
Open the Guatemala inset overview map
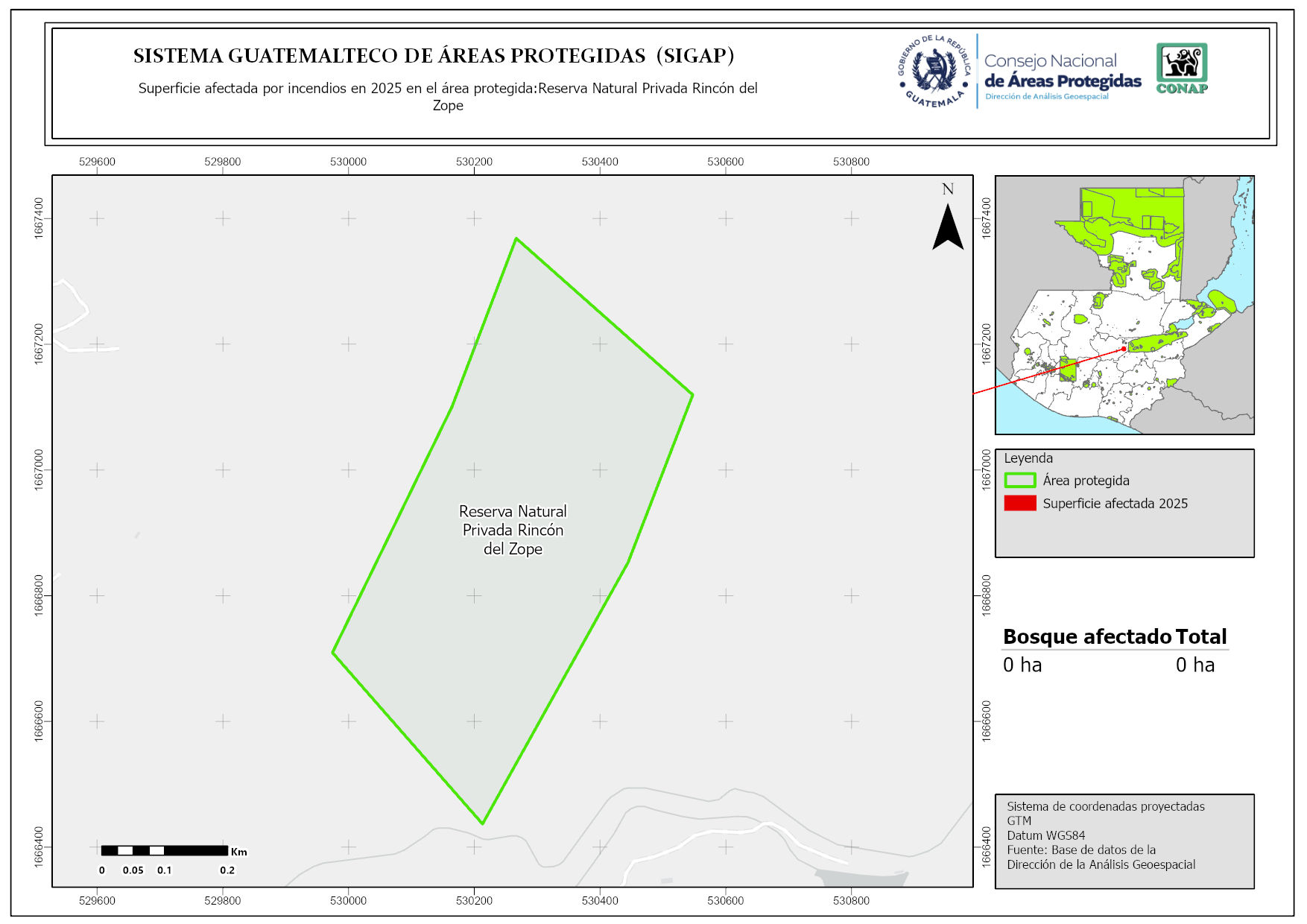tap(1124, 305)
